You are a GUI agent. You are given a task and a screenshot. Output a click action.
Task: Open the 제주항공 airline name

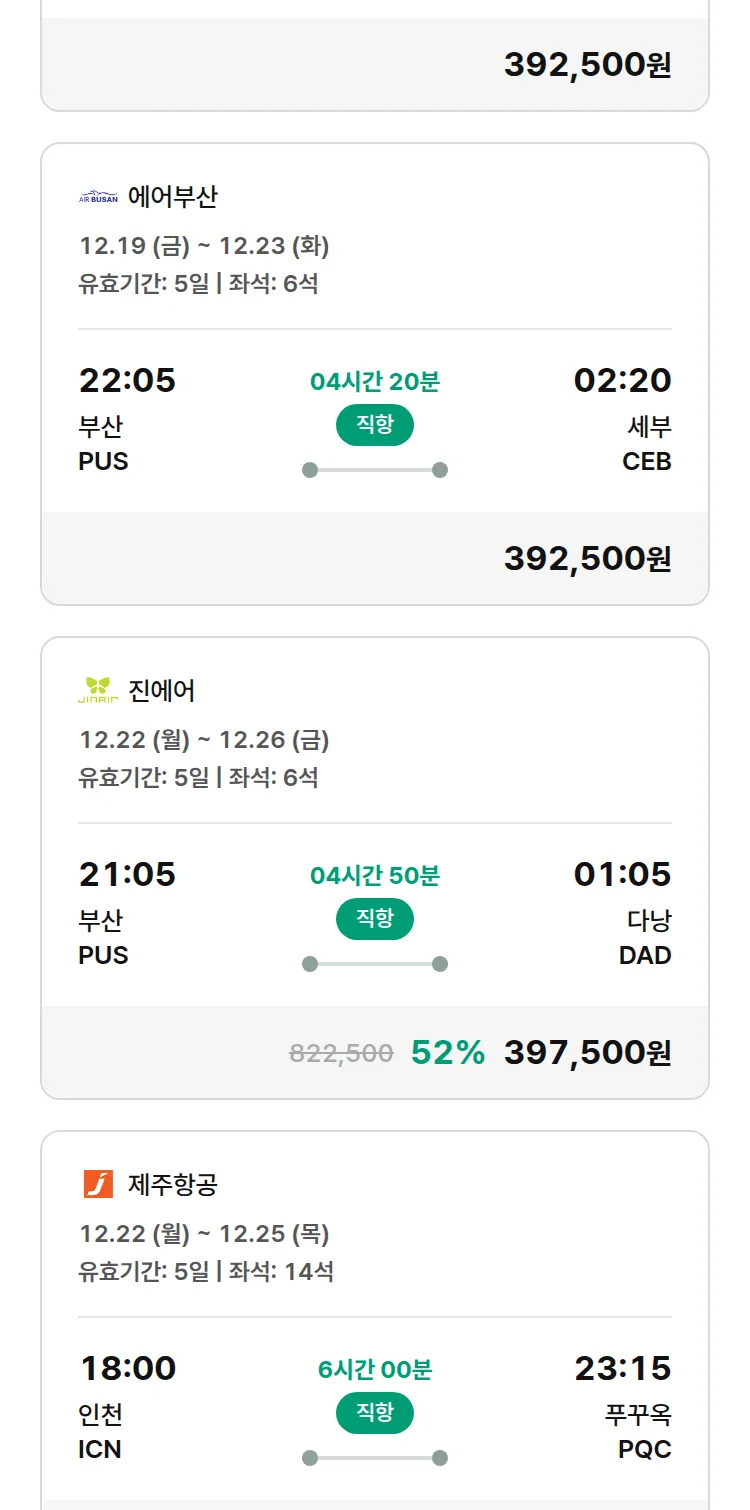click(172, 1185)
